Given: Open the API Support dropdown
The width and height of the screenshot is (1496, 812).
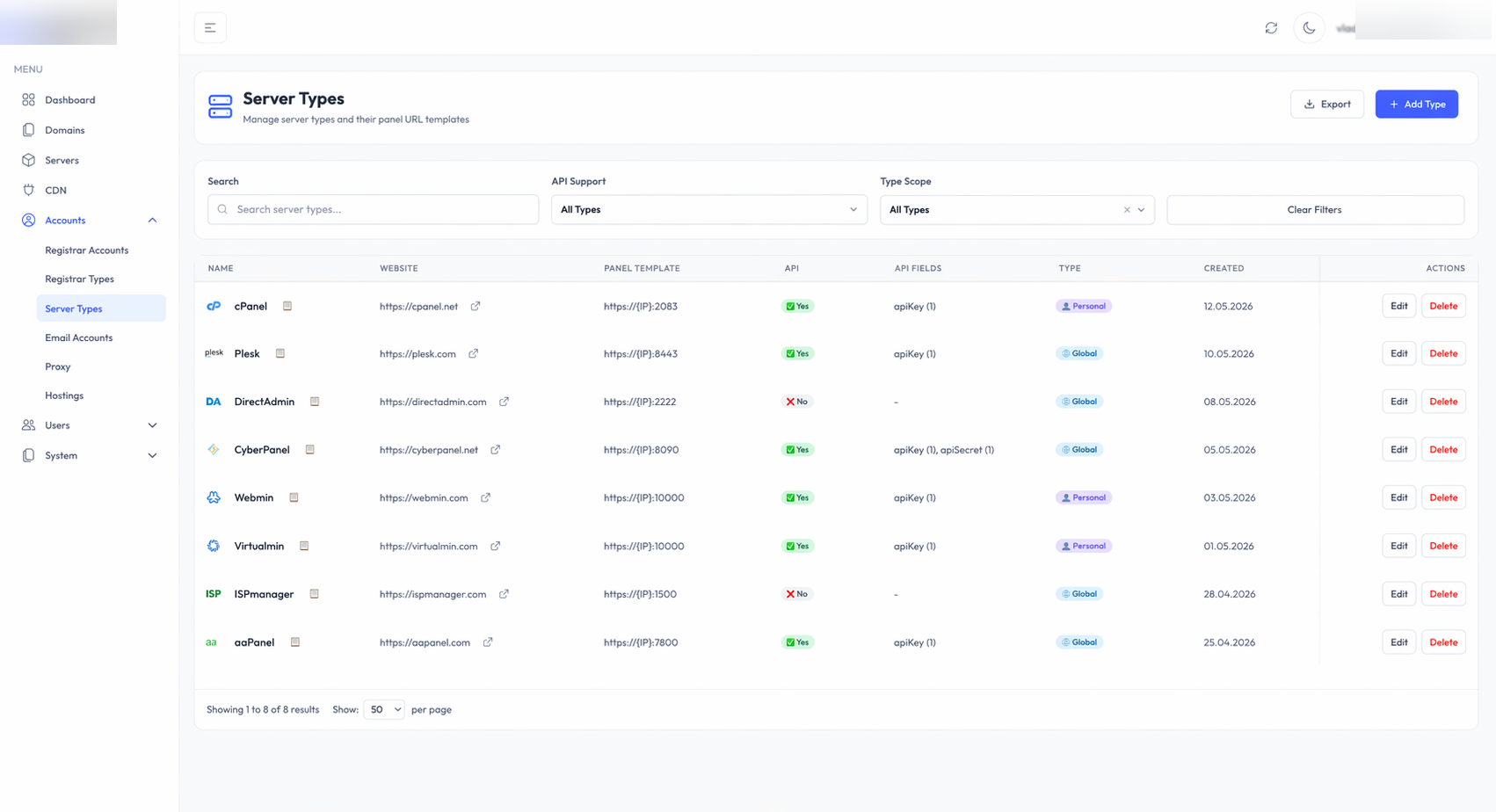Looking at the screenshot, I should coord(709,210).
